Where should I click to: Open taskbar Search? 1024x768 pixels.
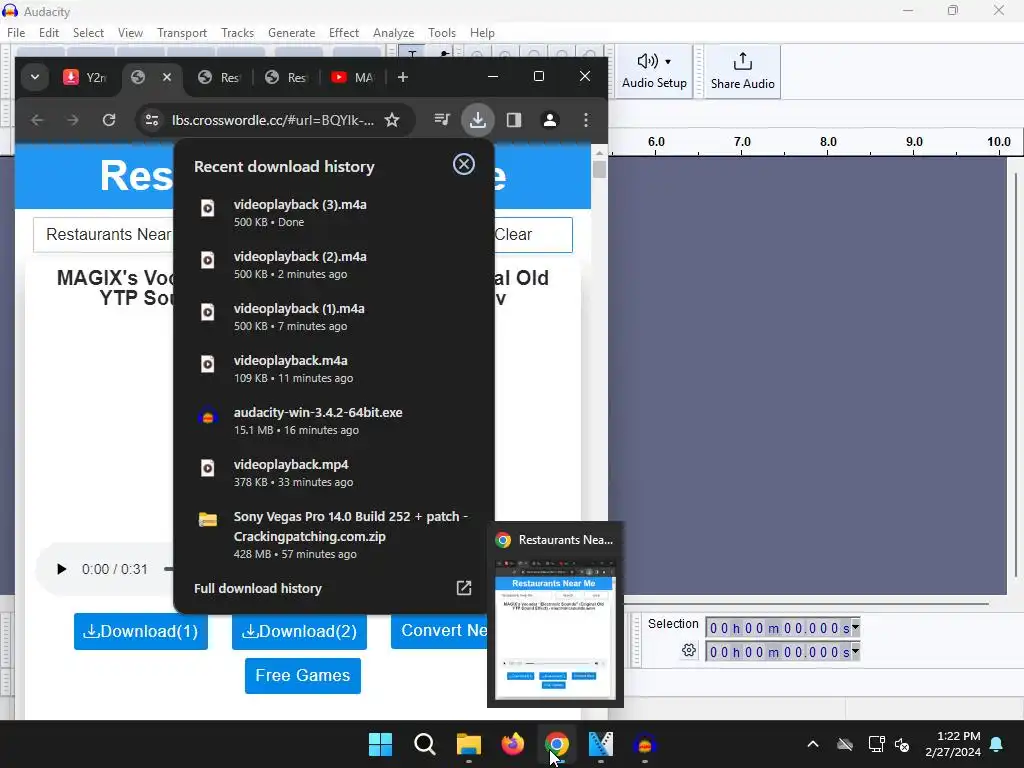(x=424, y=744)
